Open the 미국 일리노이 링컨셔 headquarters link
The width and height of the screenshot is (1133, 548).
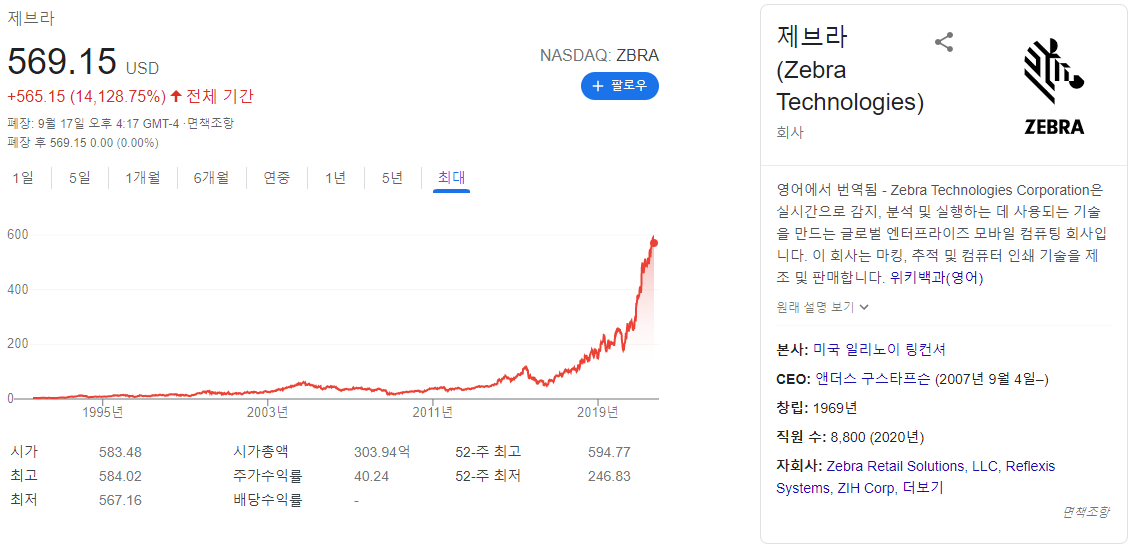[879, 349]
